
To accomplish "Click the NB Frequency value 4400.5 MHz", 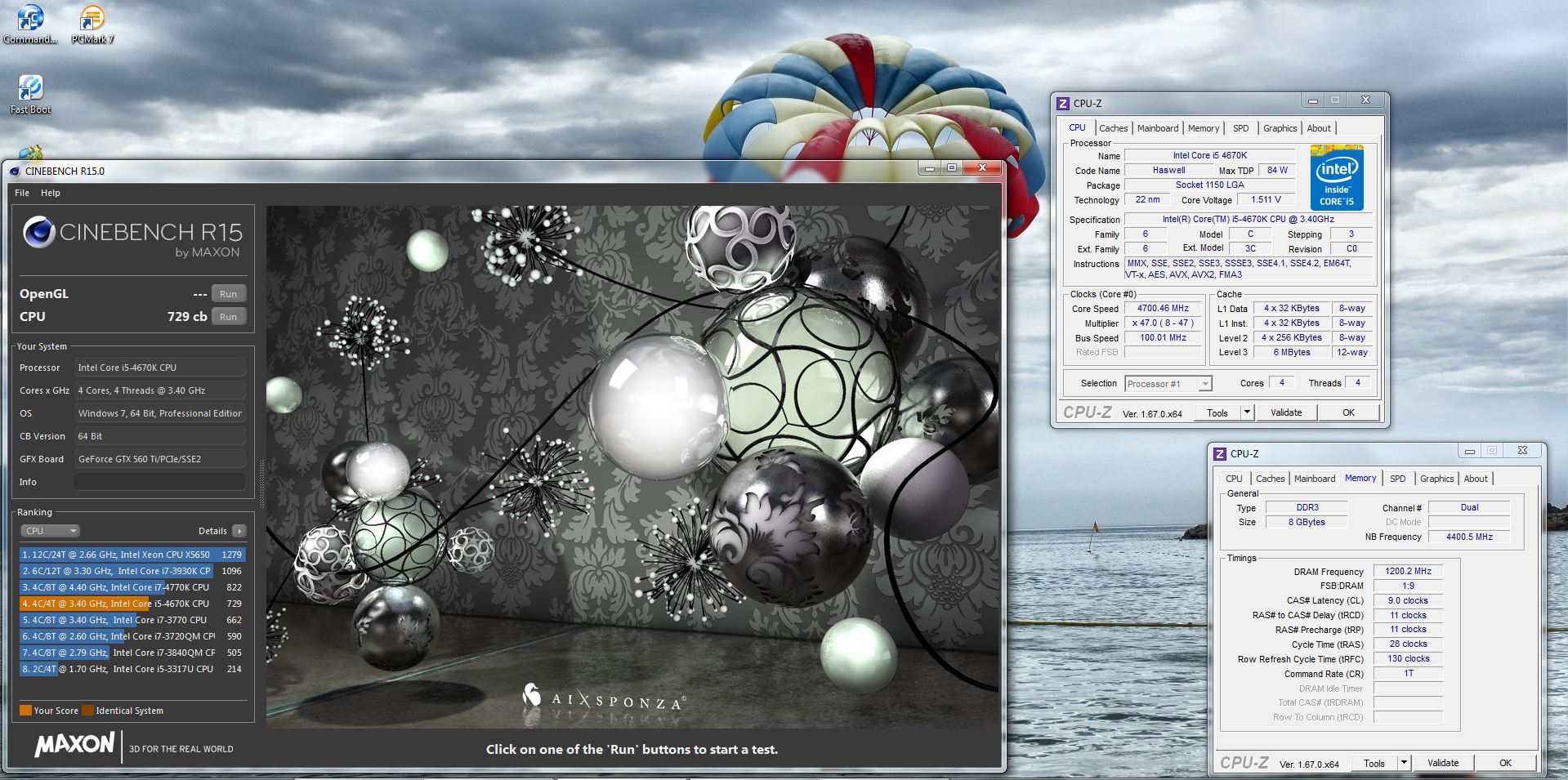I will [x=1469, y=537].
